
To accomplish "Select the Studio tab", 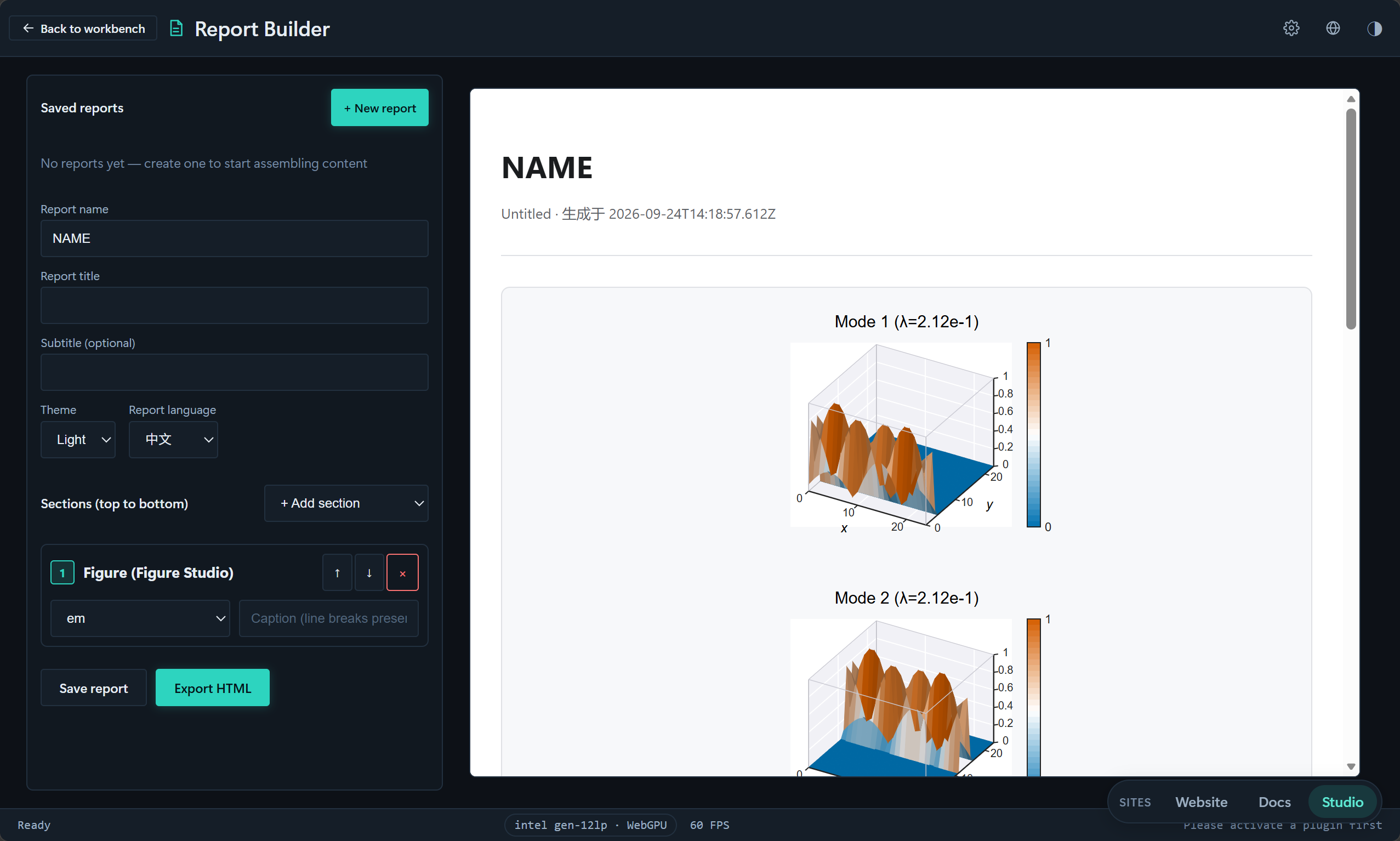I will (1342, 802).
